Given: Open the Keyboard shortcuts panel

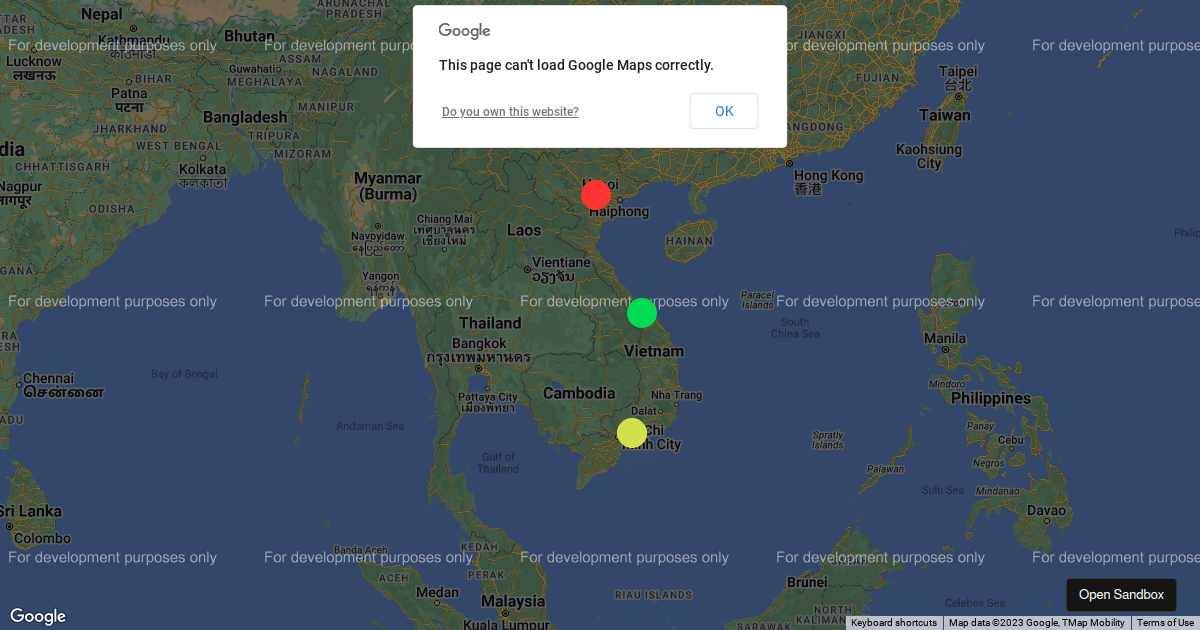Looking at the screenshot, I should pyautogui.click(x=894, y=622).
